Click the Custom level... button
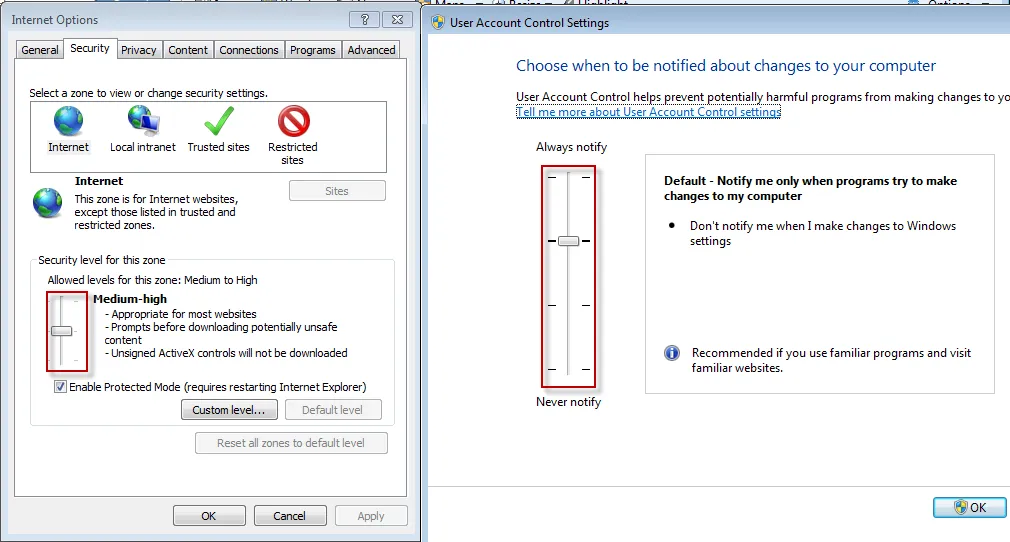 click(x=229, y=410)
